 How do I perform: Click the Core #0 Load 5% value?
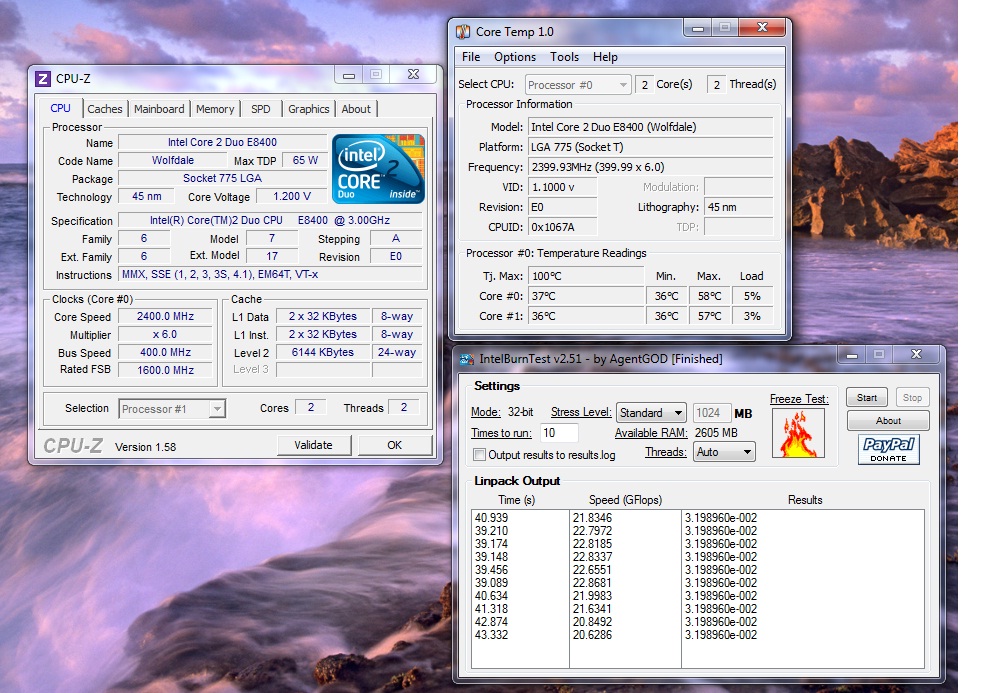click(x=752, y=296)
